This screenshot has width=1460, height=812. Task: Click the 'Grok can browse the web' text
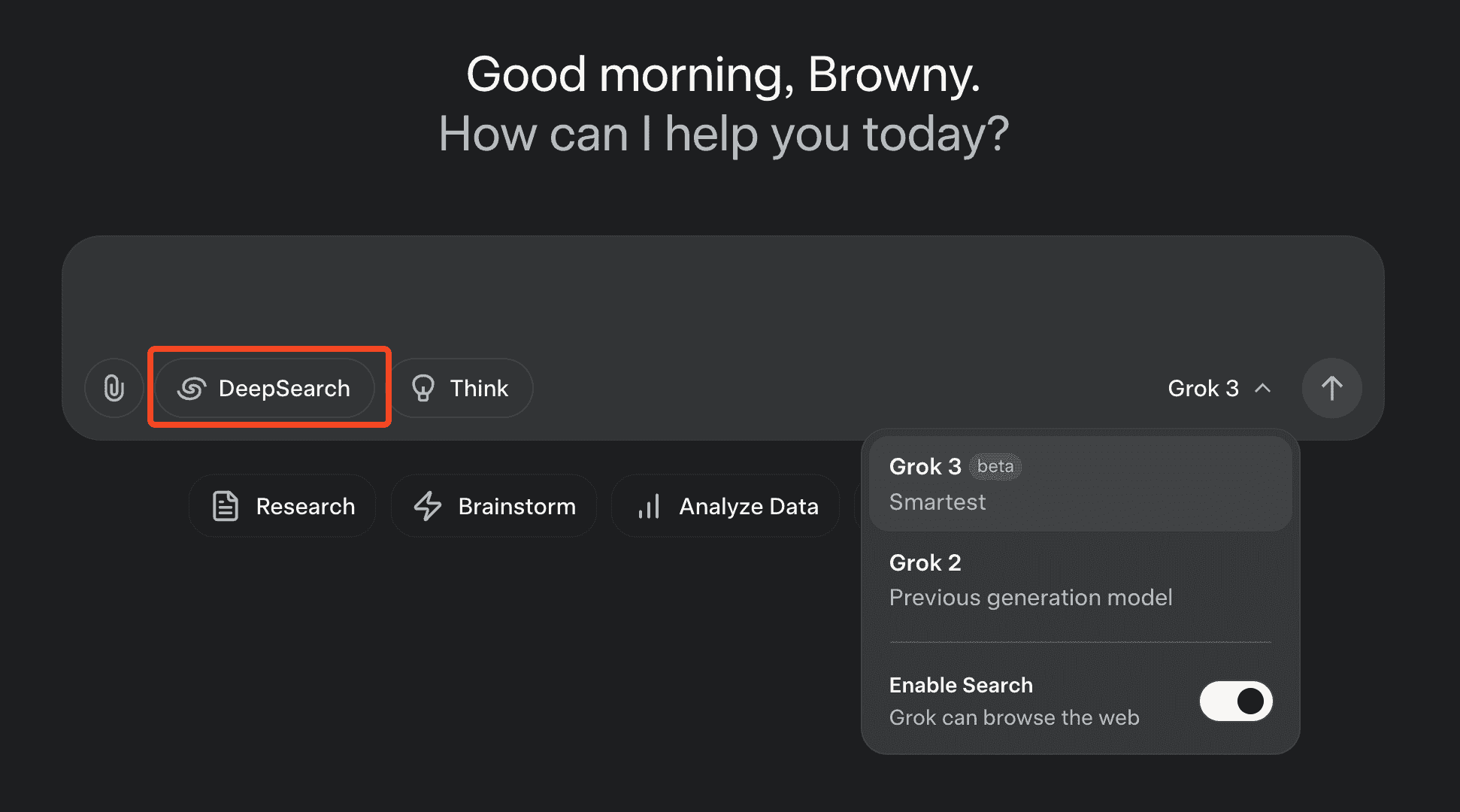[1013, 717]
